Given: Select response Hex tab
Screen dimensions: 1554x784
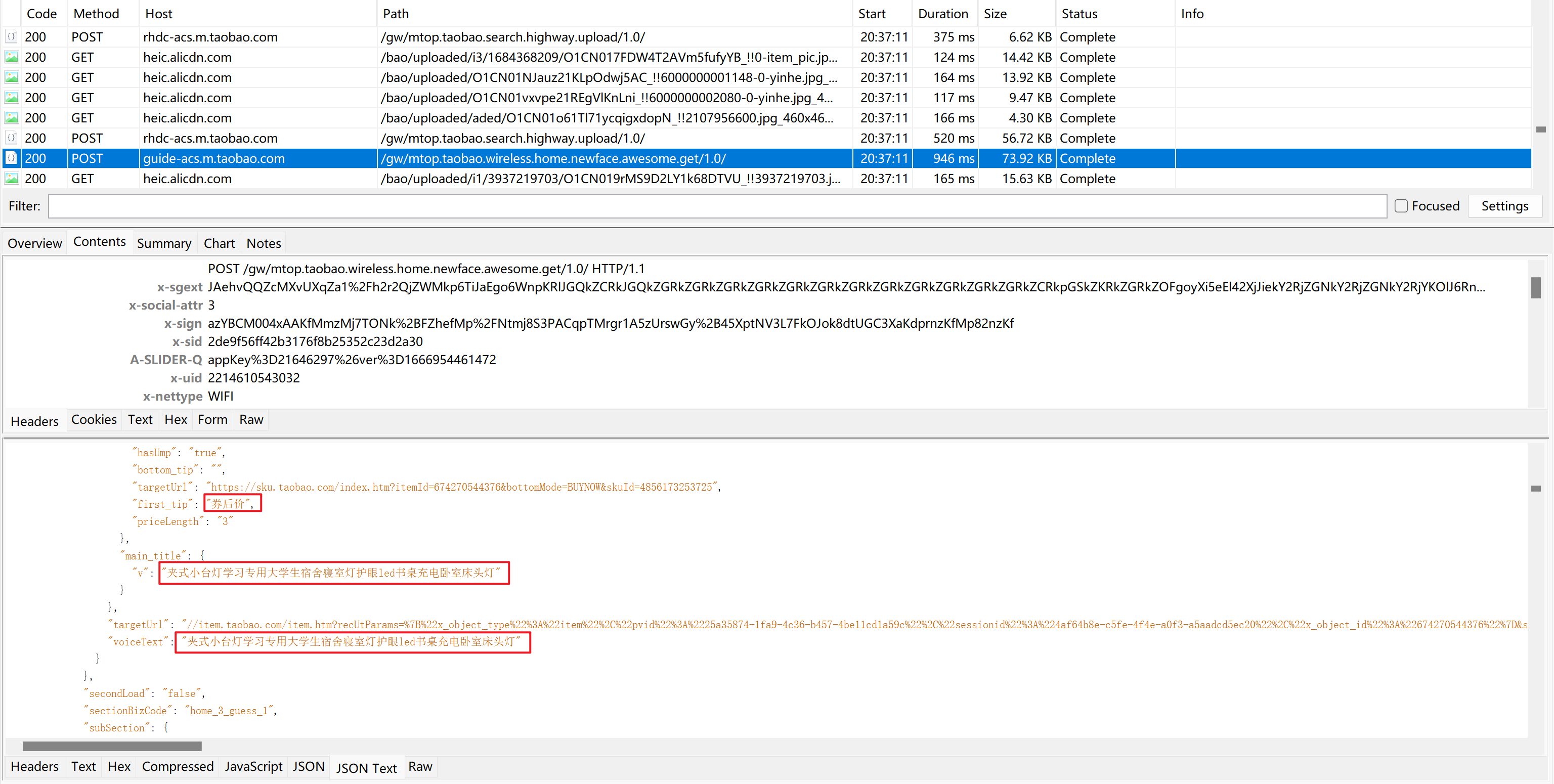Looking at the screenshot, I should coord(119,766).
